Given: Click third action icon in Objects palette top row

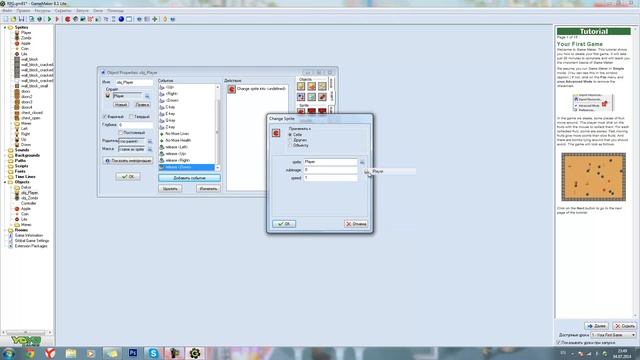Looking at the screenshot, I should tap(322, 86).
